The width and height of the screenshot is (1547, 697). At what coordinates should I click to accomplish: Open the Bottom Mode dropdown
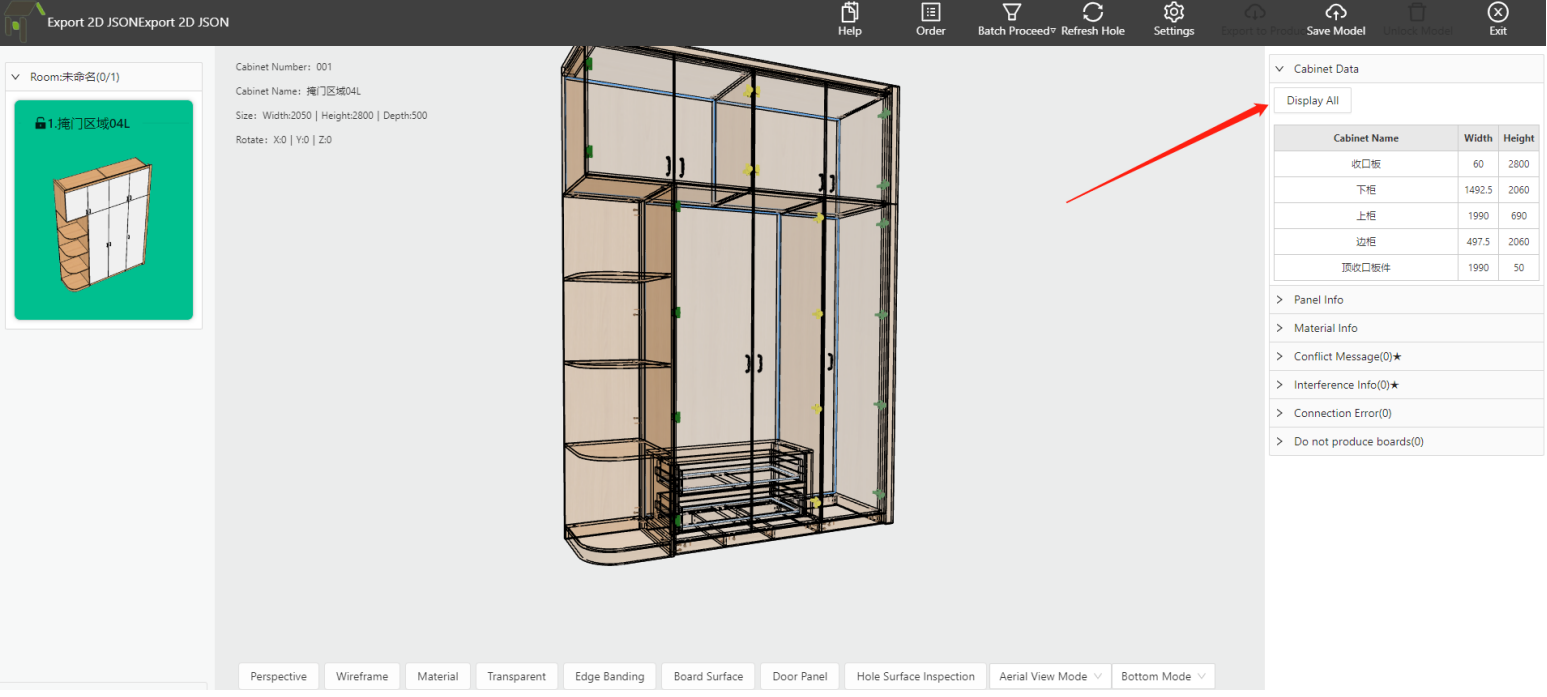pyautogui.click(x=1163, y=677)
